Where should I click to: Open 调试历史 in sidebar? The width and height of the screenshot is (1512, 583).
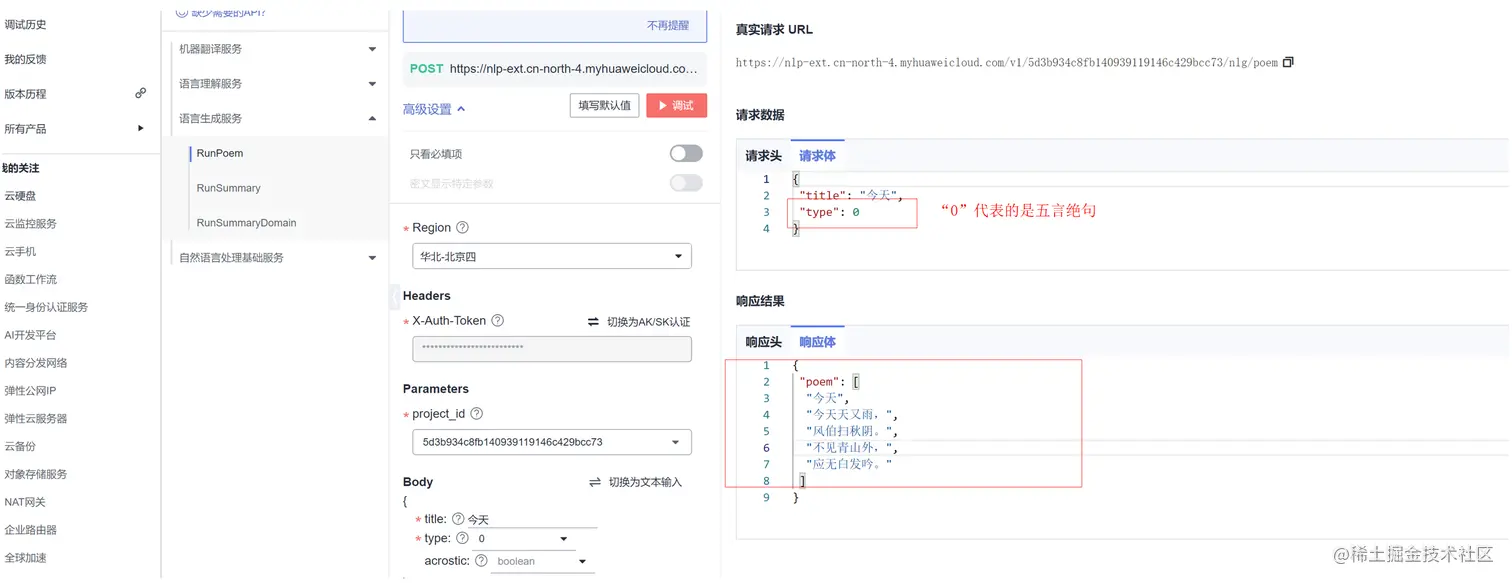pos(25,24)
